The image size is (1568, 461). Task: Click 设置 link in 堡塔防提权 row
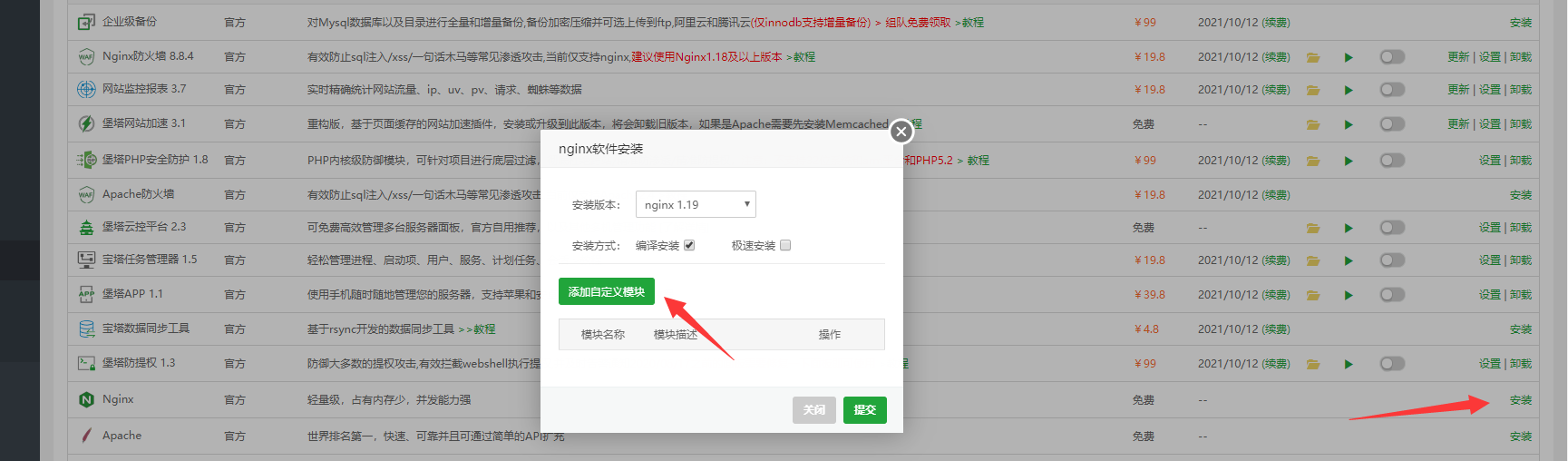1490,364
